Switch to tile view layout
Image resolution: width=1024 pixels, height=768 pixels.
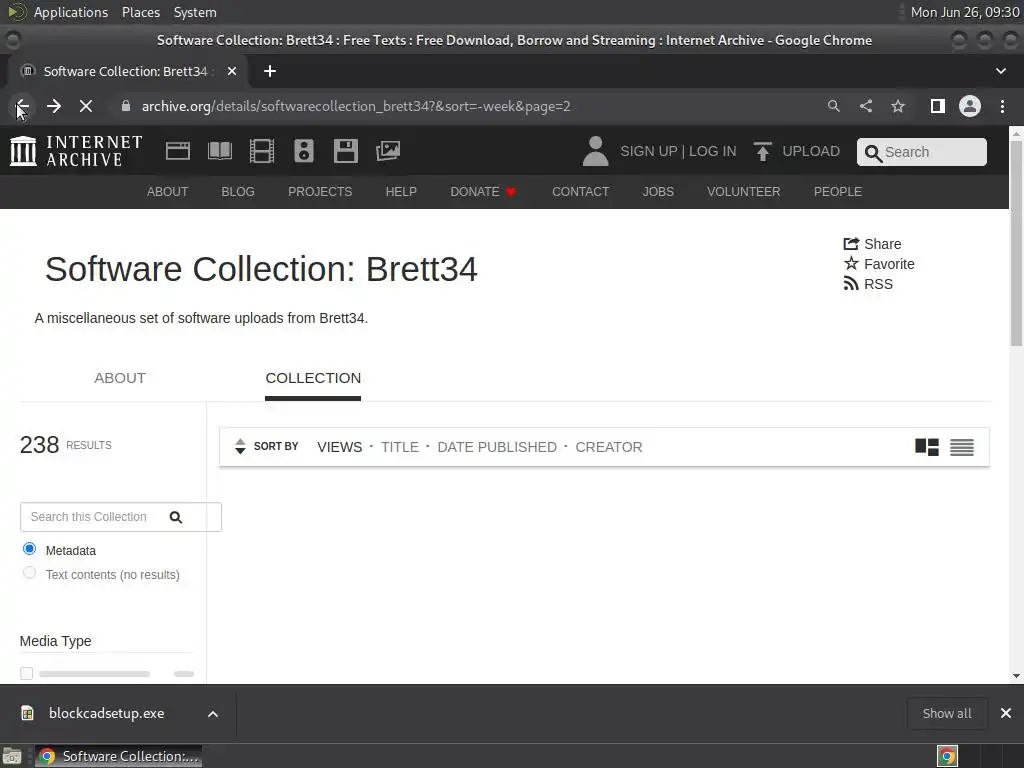tap(927, 447)
